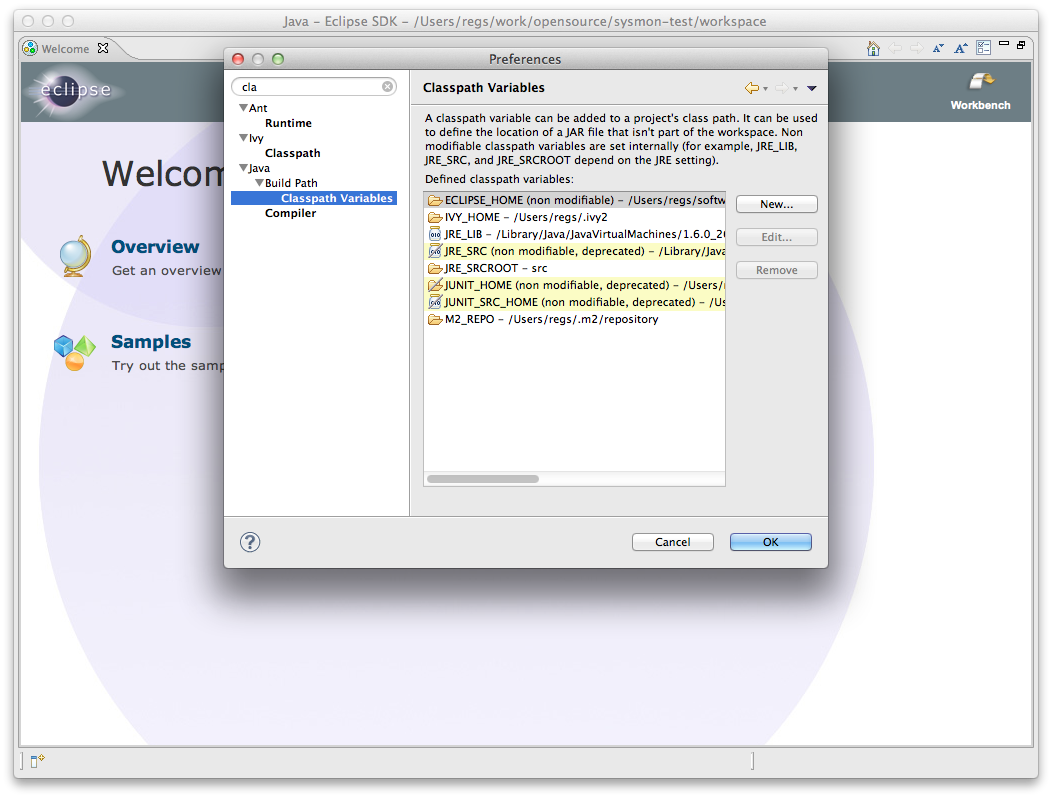Select Compiler under Java

pos(291,213)
